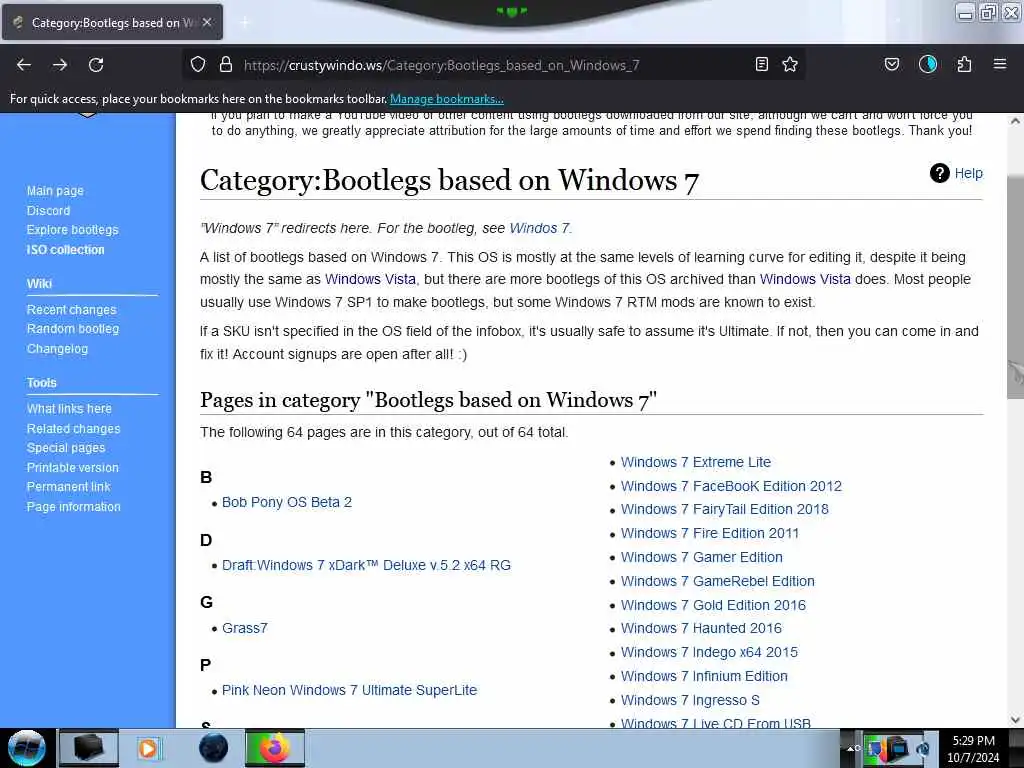Follow the Windos 7 bootleg link
1024x768 pixels.
tap(539, 228)
